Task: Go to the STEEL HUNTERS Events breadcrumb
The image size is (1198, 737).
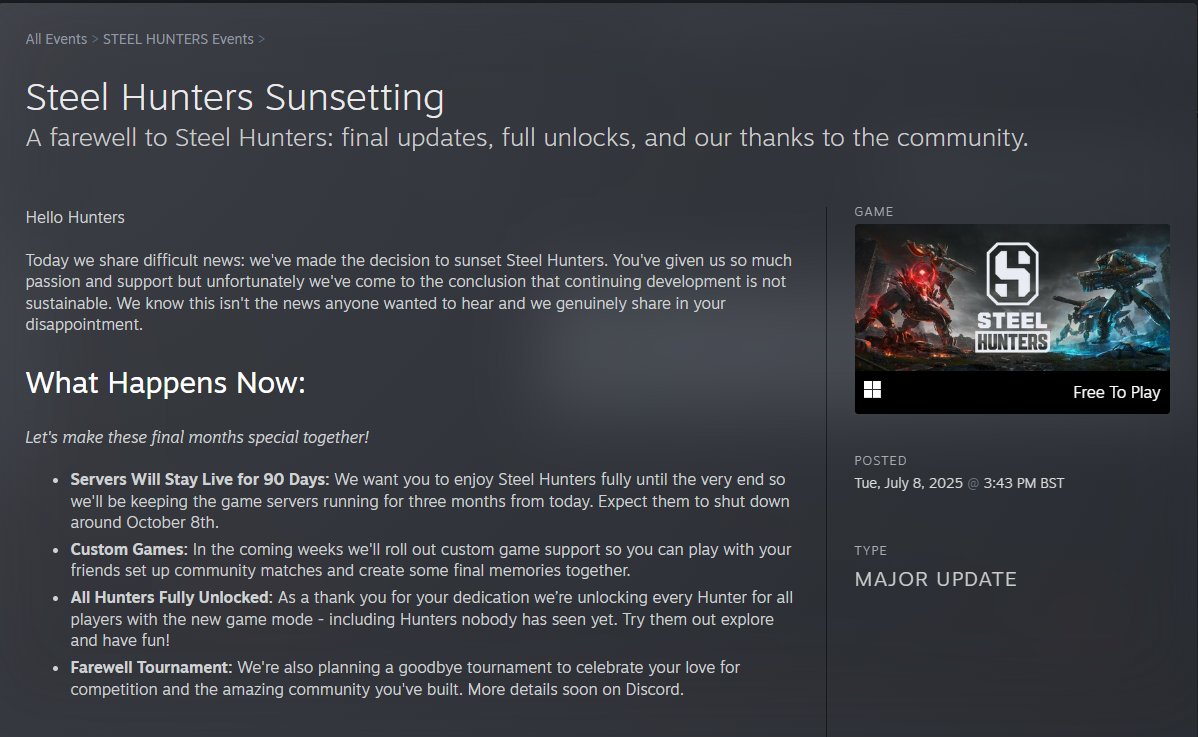Action: point(178,39)
